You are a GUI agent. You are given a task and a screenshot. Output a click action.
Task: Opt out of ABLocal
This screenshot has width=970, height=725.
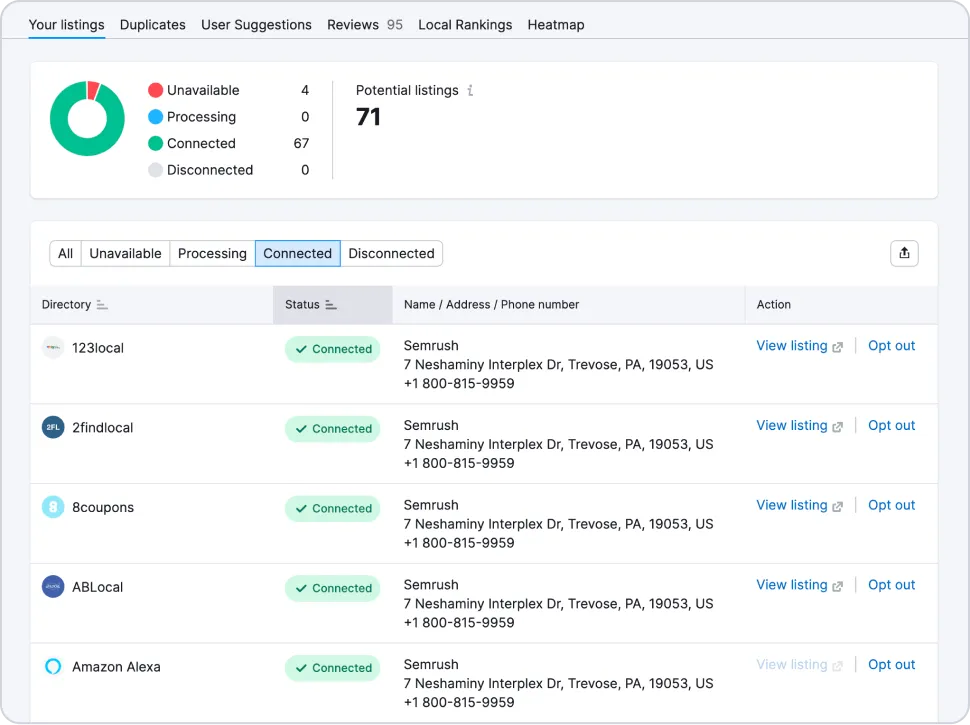point(891,585)
